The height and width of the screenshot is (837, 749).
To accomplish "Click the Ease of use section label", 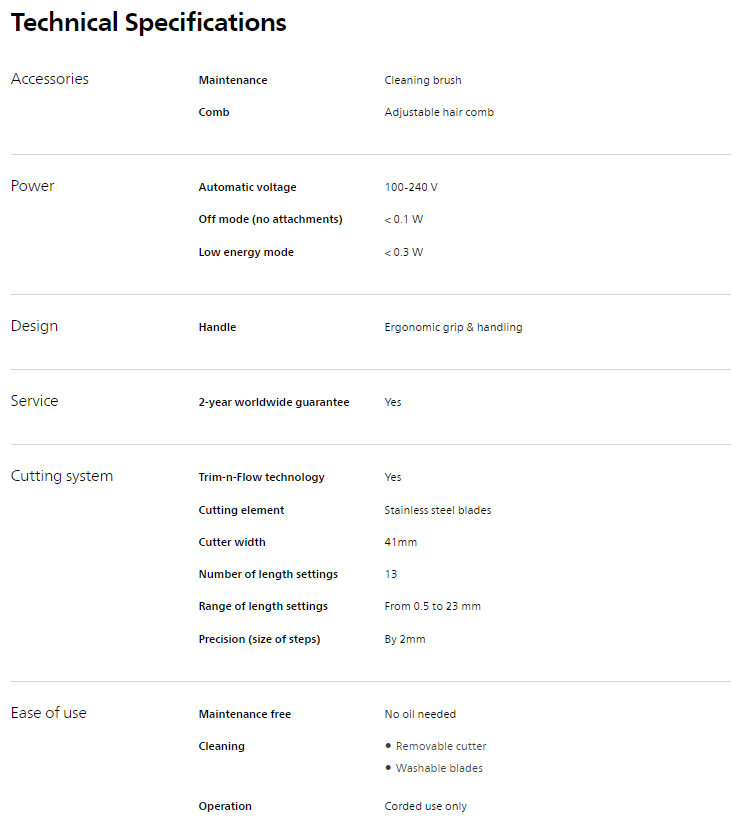I will tap(48, 713).
